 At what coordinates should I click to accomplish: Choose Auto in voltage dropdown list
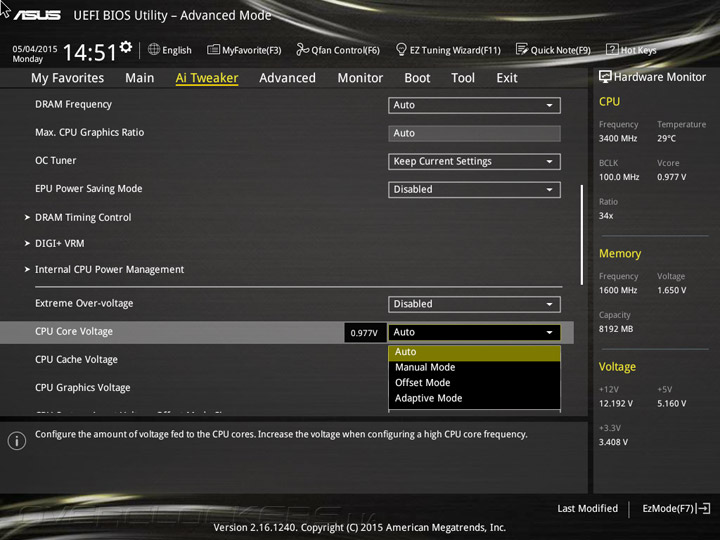tap(474, 352)
